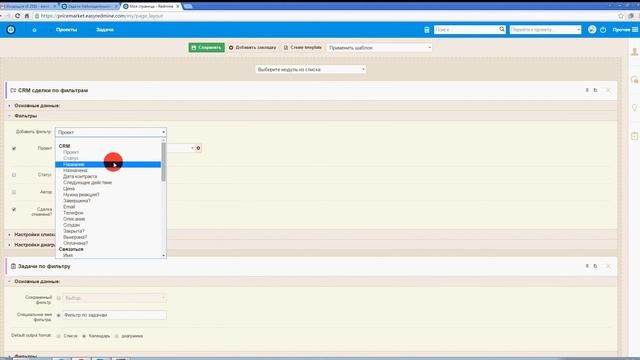Click the location pin icon in the right sidebar

point(634,108)
